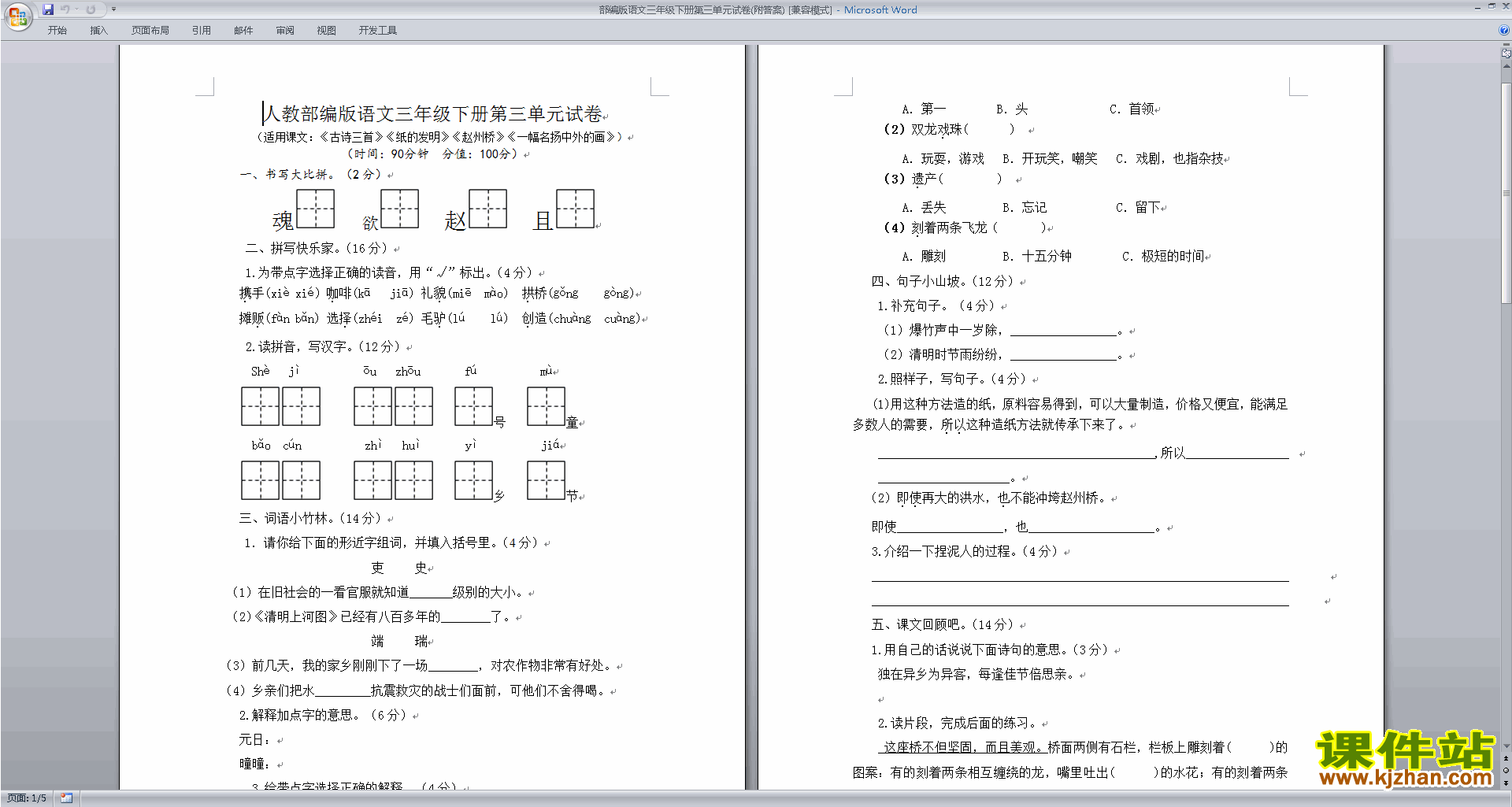Click underlined text 这座桥不但坚固，而且美观

coord(962,747)
